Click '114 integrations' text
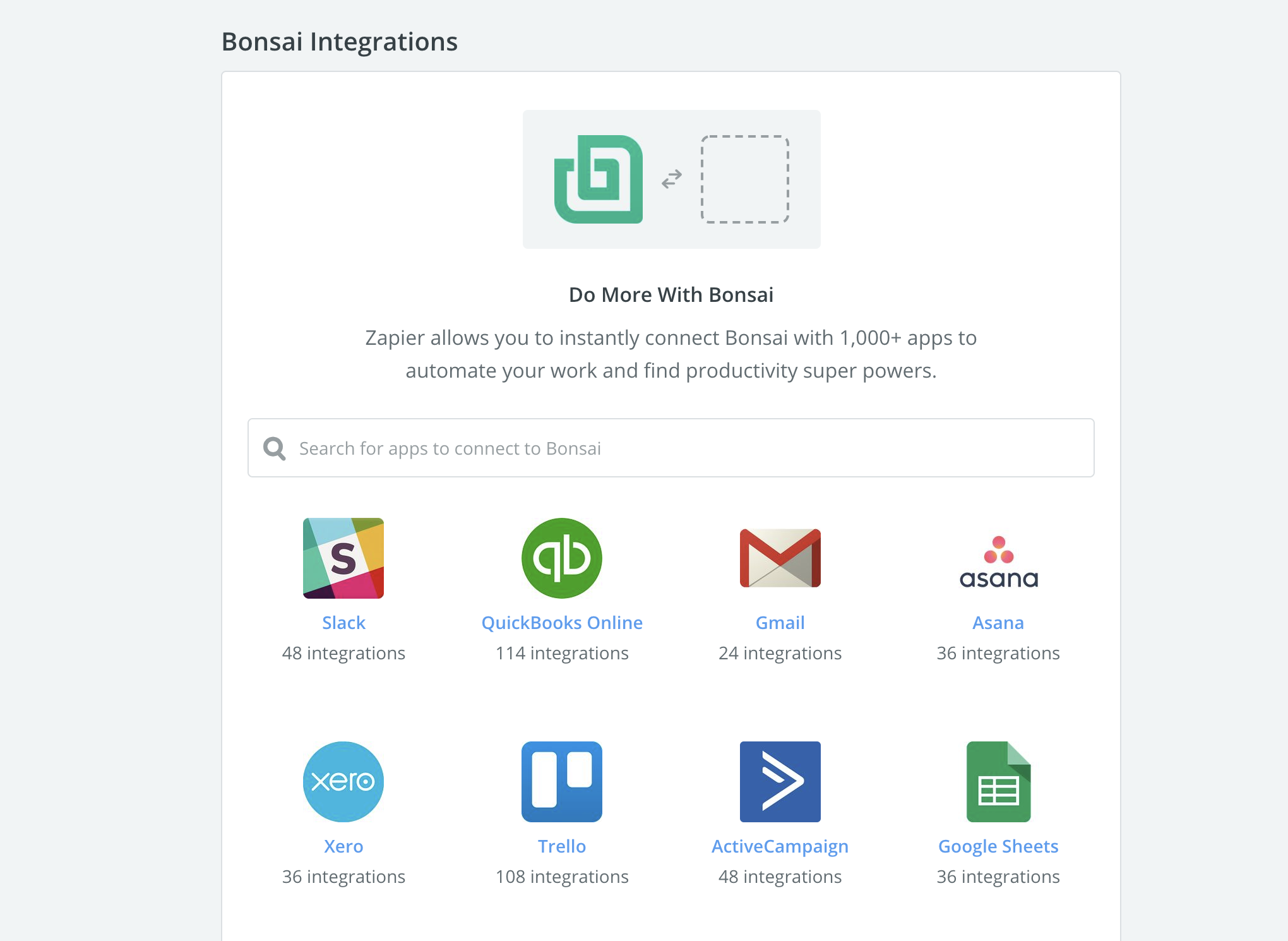 pyautogui.click(x=562, y=653)
